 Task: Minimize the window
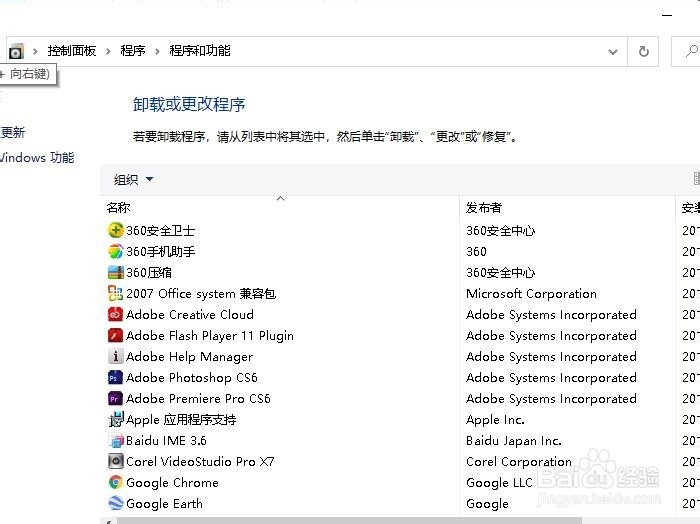coord(667,15)
